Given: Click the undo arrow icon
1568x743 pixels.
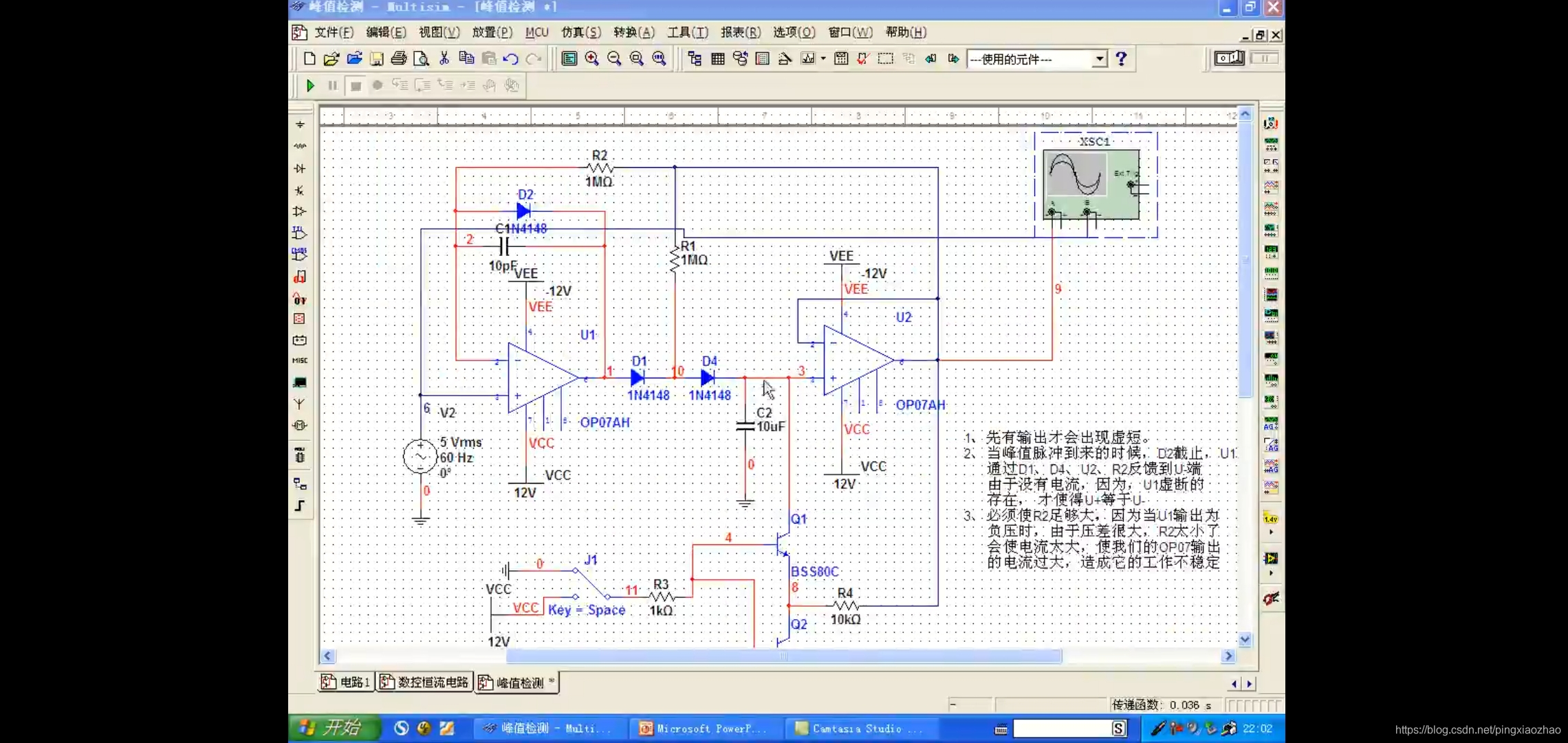Looking at the screenshot, I should [x=510, y=59].
